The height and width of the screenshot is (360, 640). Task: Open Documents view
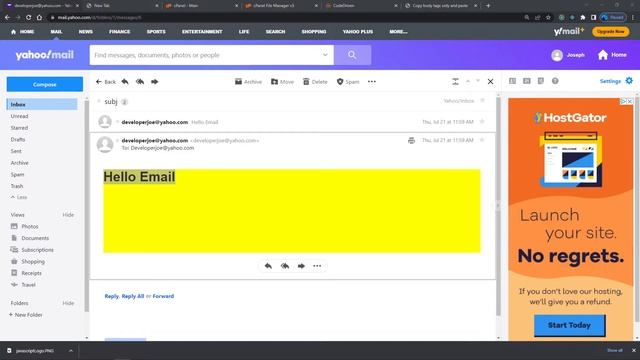[30, 238]
